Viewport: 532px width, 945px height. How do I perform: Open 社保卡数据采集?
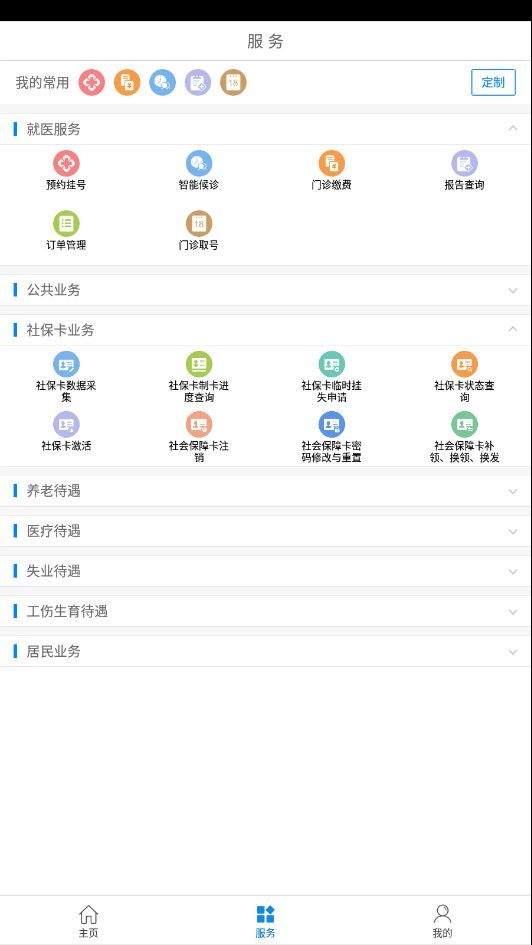tap(66, 377)
